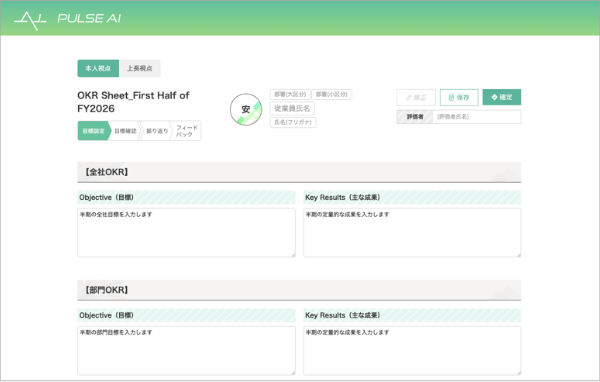
Task: Click the 部署(小区分) tag
Action: (332, 95)
